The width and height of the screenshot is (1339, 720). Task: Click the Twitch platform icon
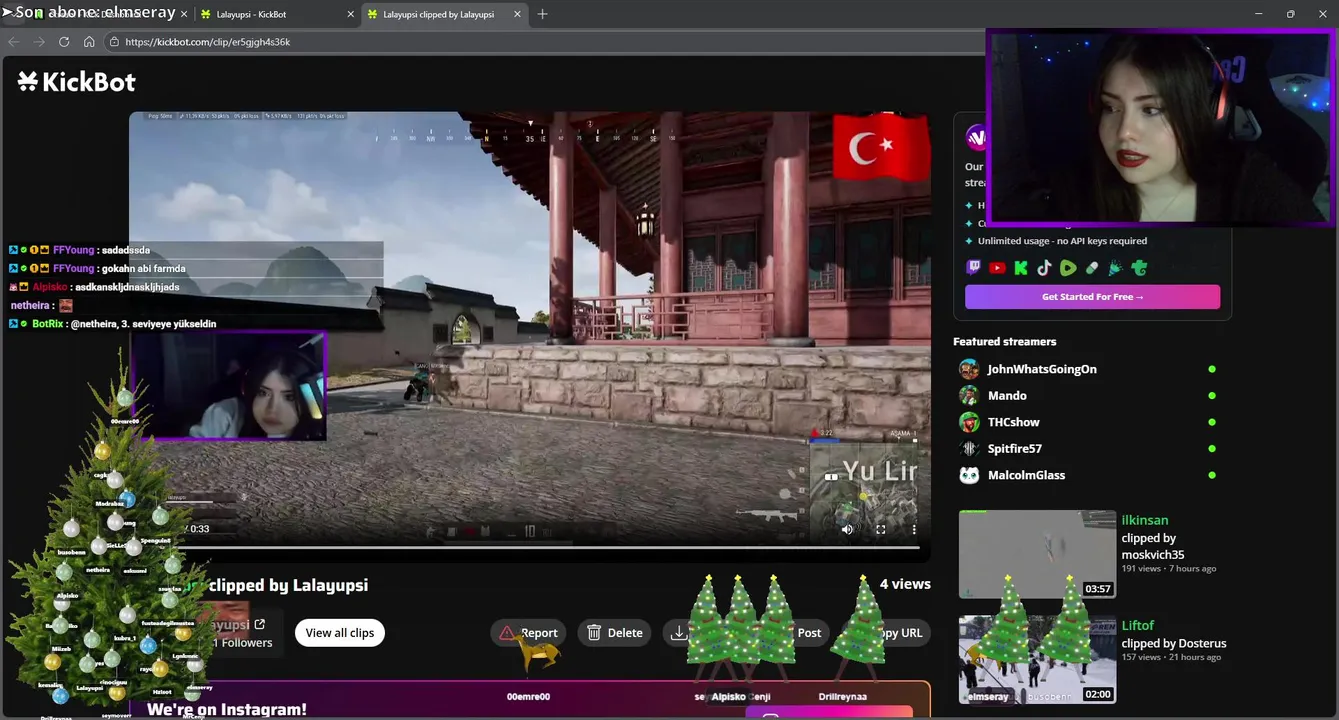click(973, 268)
